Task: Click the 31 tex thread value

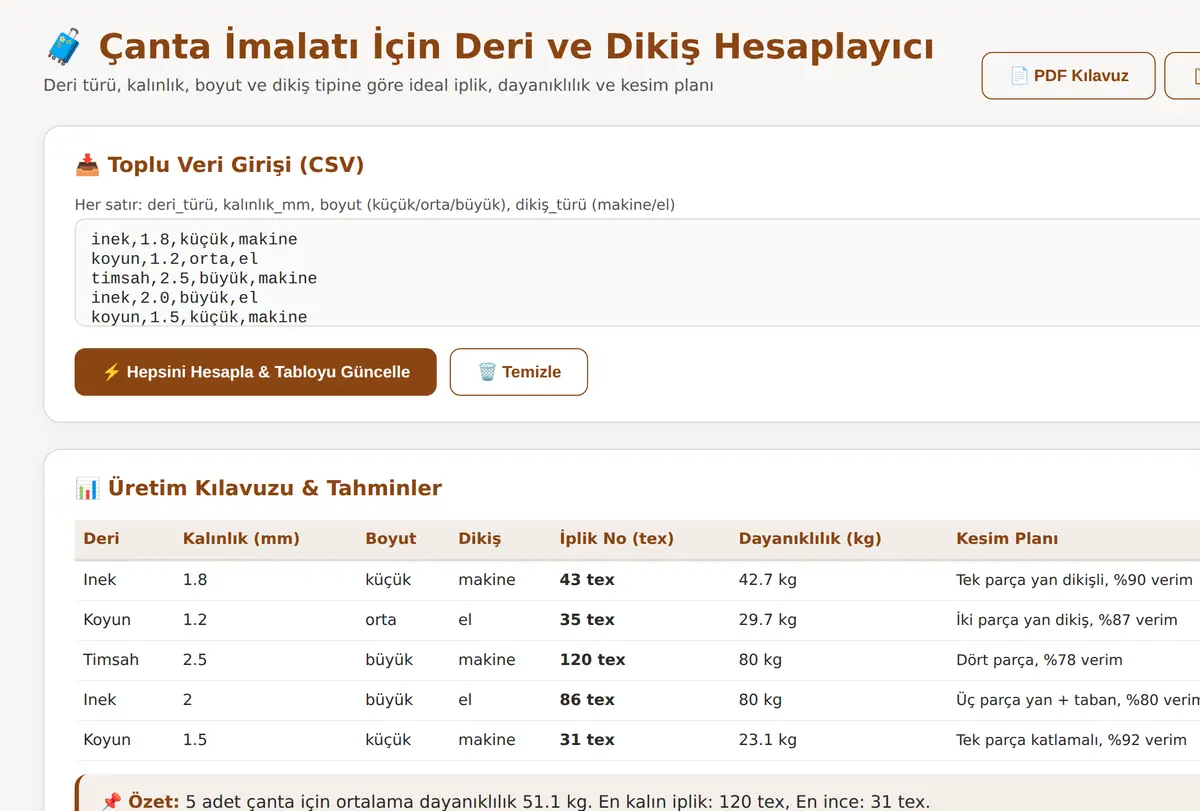Action: click(587, 740)
